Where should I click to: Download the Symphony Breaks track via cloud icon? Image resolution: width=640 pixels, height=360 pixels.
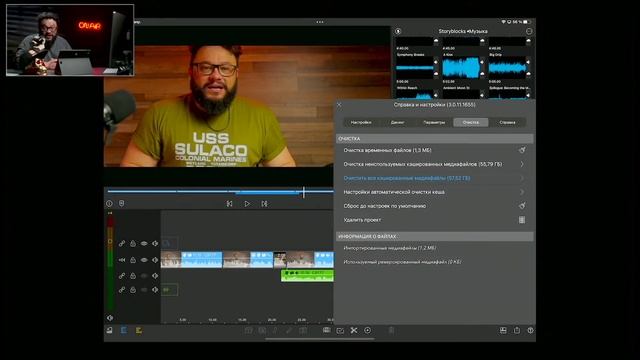pyautogui.click(x=436, y=73)
